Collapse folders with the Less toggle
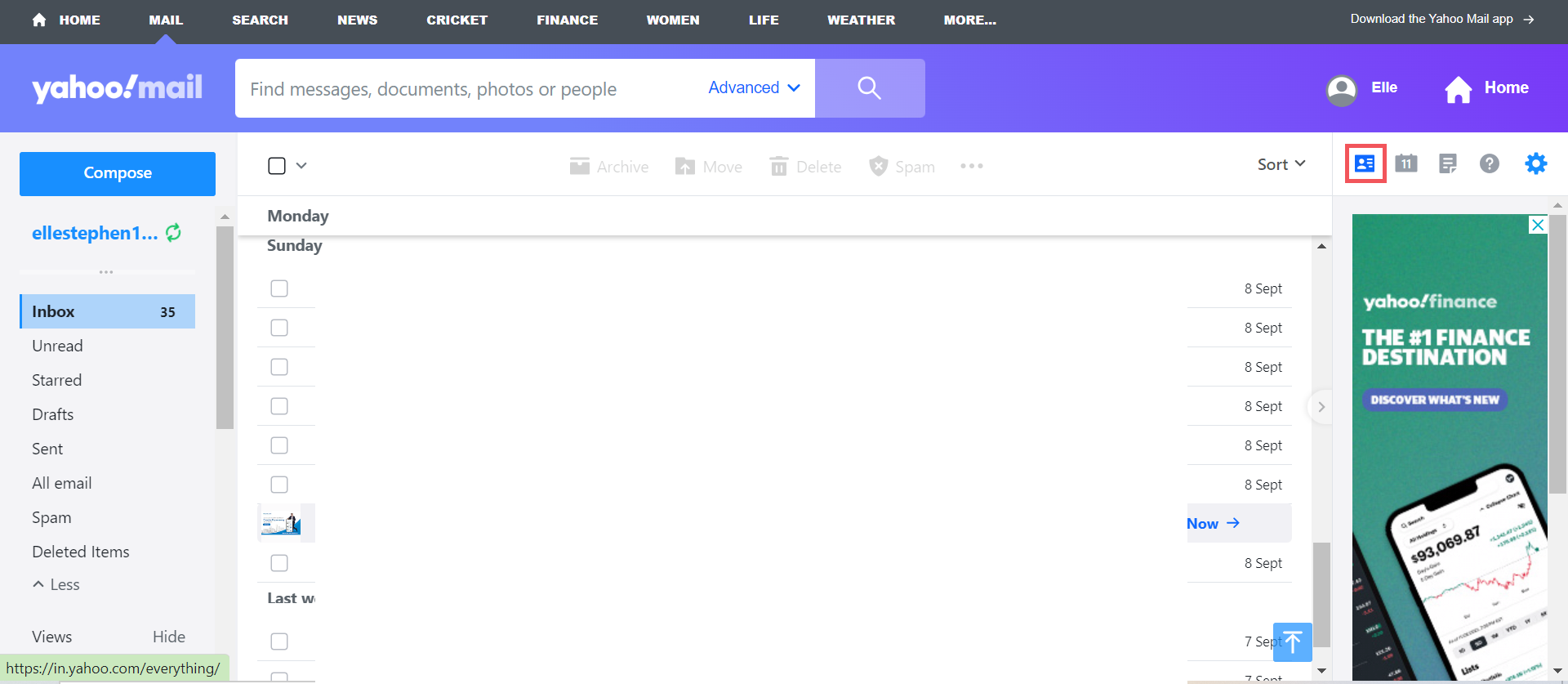This screenshot has height=684, width=1568. tap(56, 584)
